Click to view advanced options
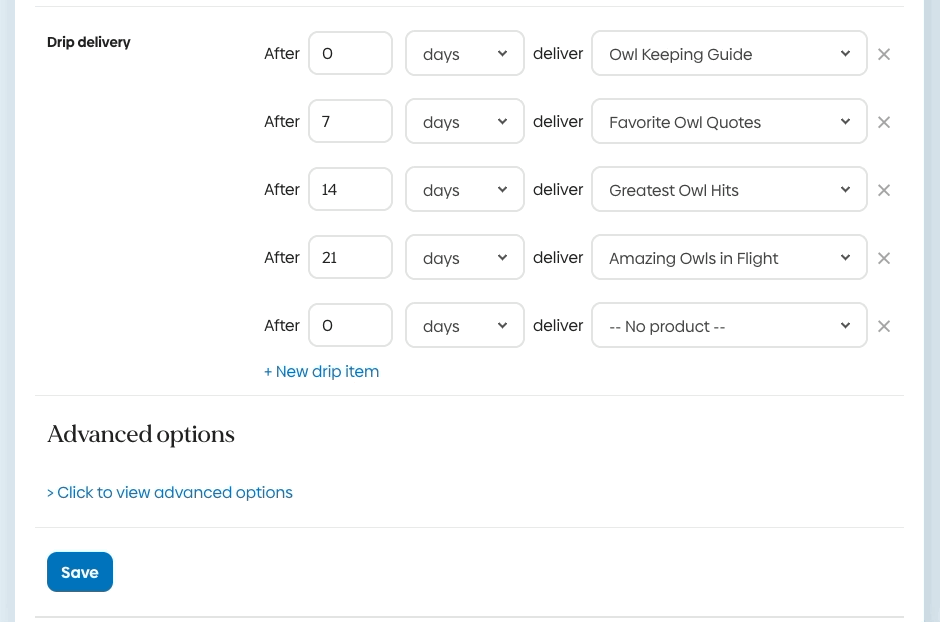940x622 pixels. [x=170, y=492]
